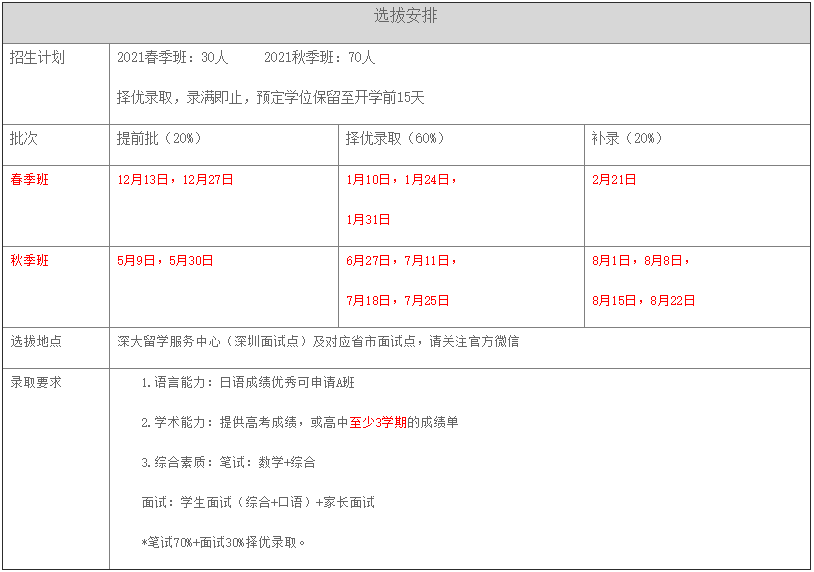Click the 5月9日，5月30日 dates cell

(165, 261)
